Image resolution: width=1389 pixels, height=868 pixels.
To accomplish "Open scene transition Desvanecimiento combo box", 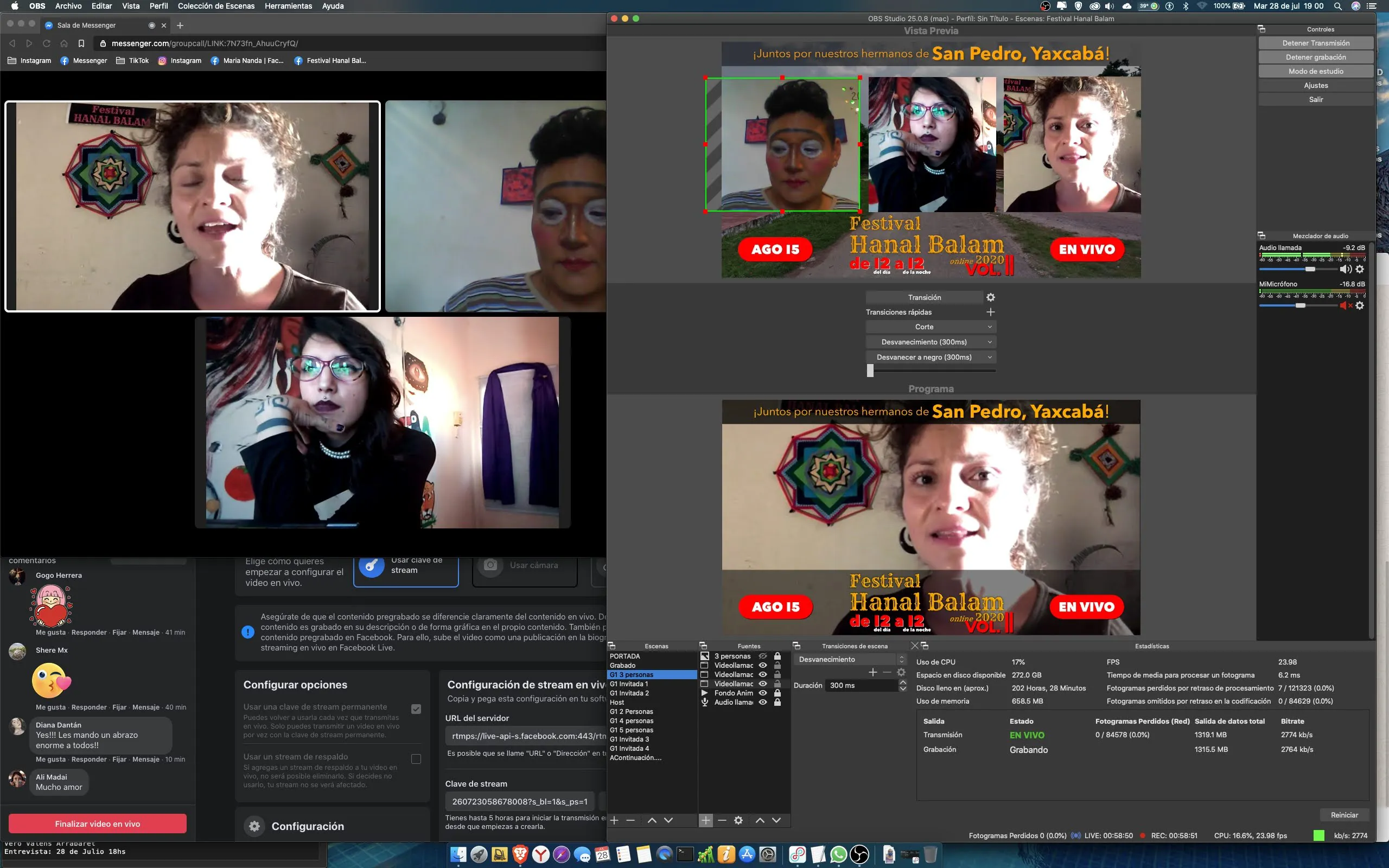I will pyautogui.click(x=850, y=660).
